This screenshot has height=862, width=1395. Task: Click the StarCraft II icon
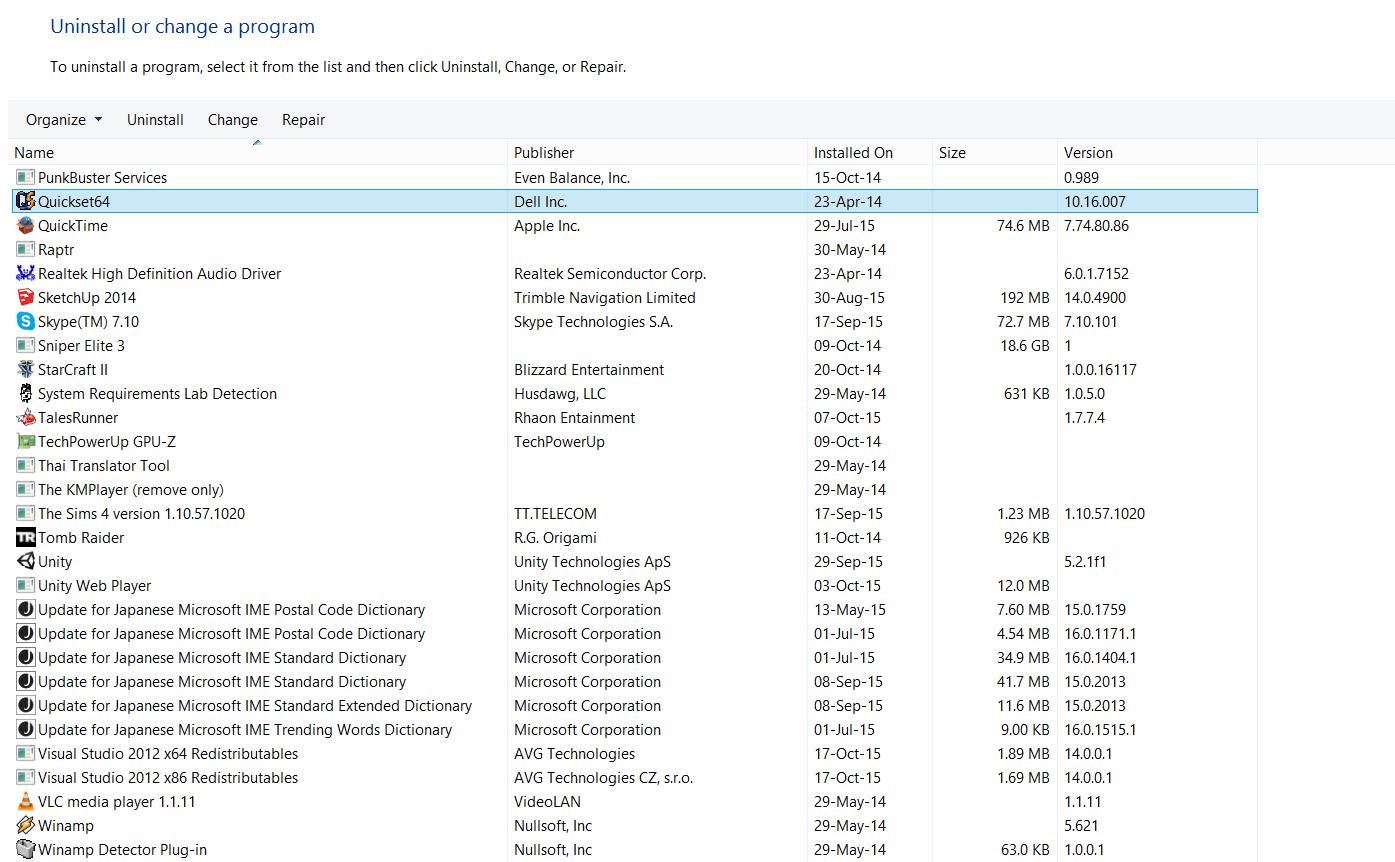click(26, 369)
